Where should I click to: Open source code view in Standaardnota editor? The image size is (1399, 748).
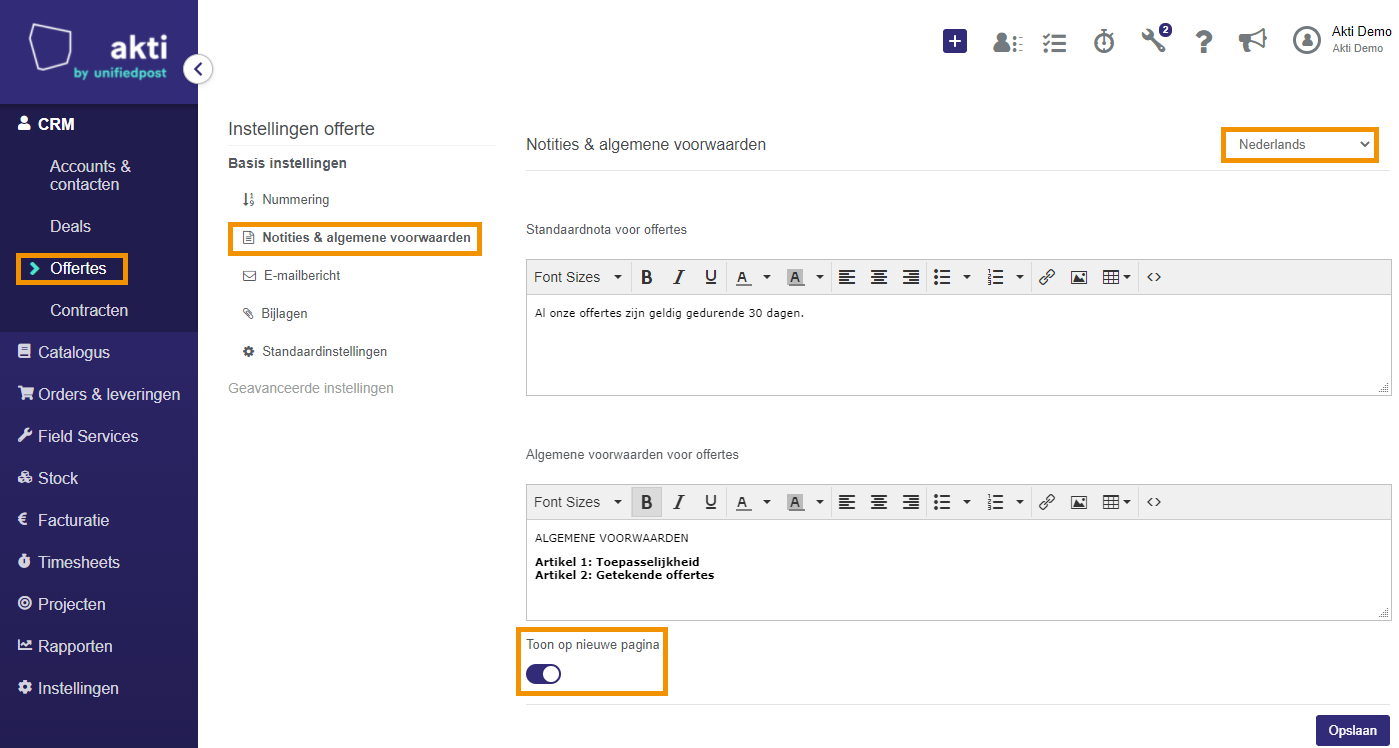pyautogui.click(x=1154, y=277)
